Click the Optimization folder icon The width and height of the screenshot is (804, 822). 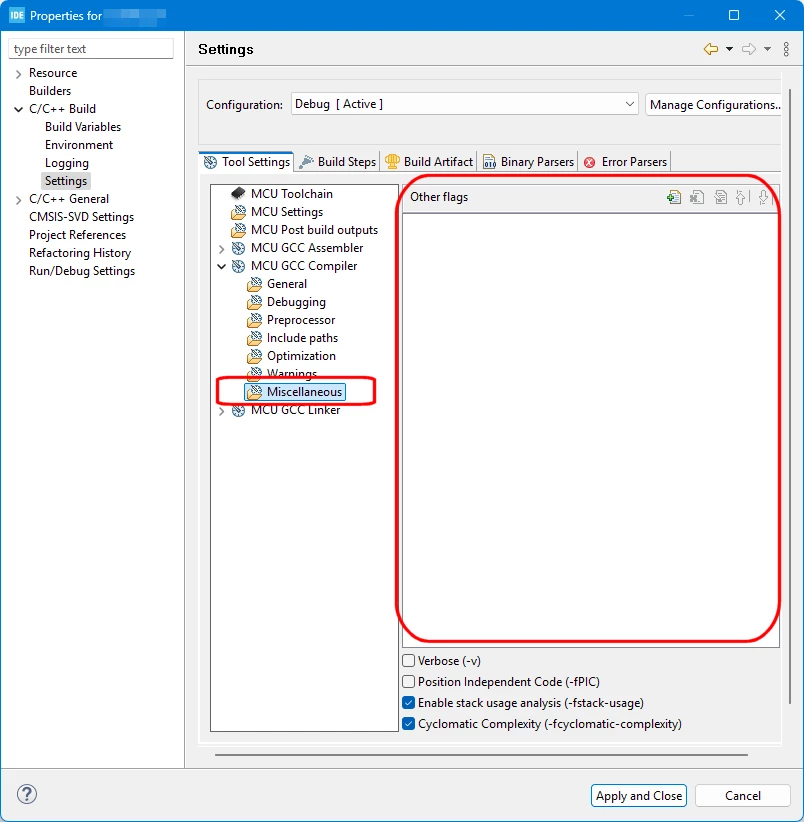point(254,356)
